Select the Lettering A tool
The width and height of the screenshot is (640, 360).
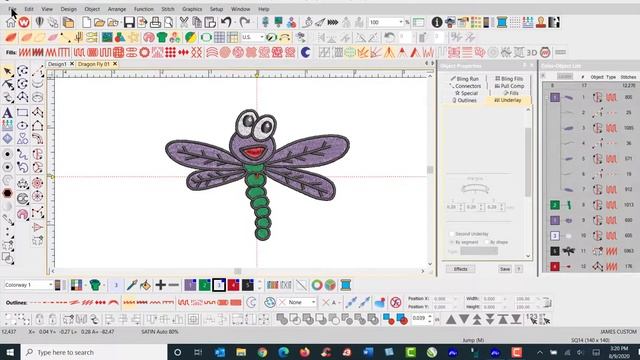[x=7, y=113]
